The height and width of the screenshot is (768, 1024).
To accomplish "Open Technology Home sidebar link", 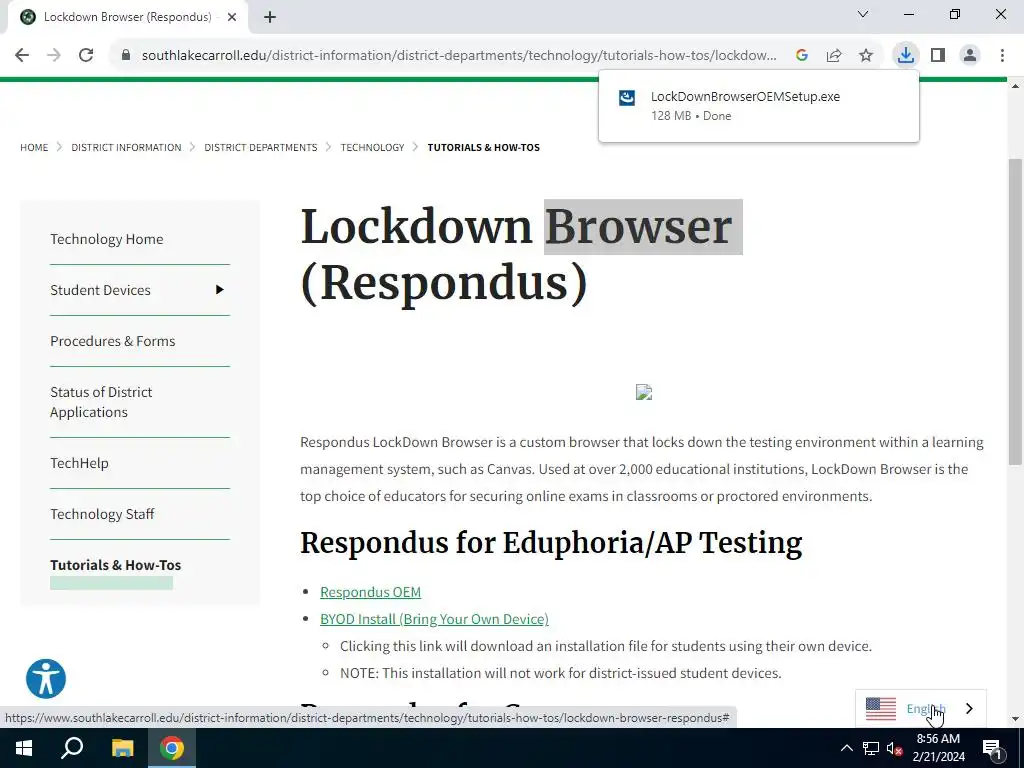I will [106, 239].
